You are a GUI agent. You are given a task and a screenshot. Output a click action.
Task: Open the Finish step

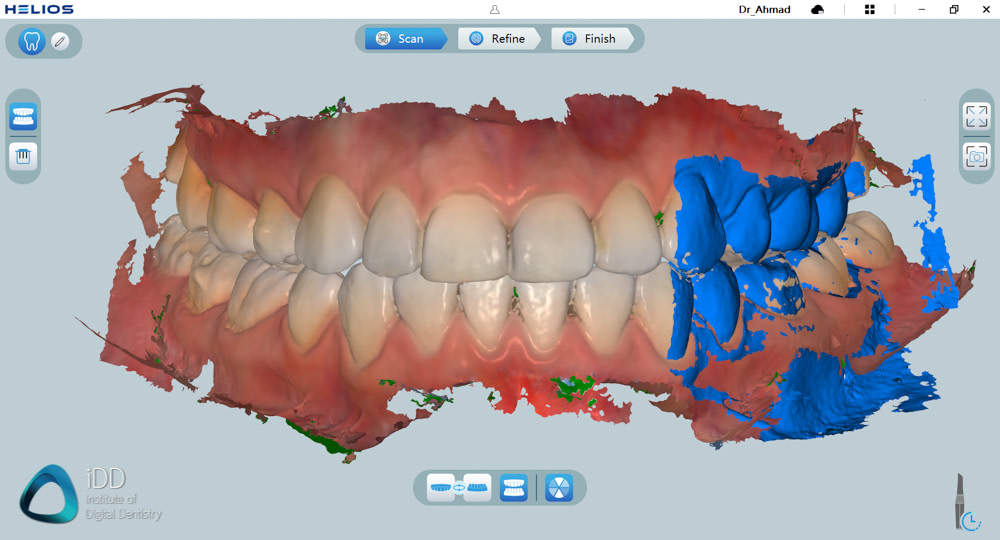pos(590,39)
